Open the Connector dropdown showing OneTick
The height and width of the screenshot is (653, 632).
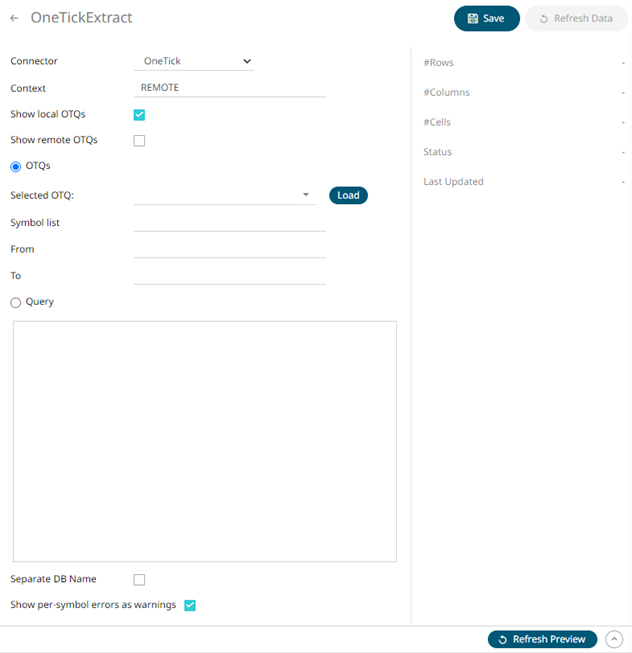194,61
